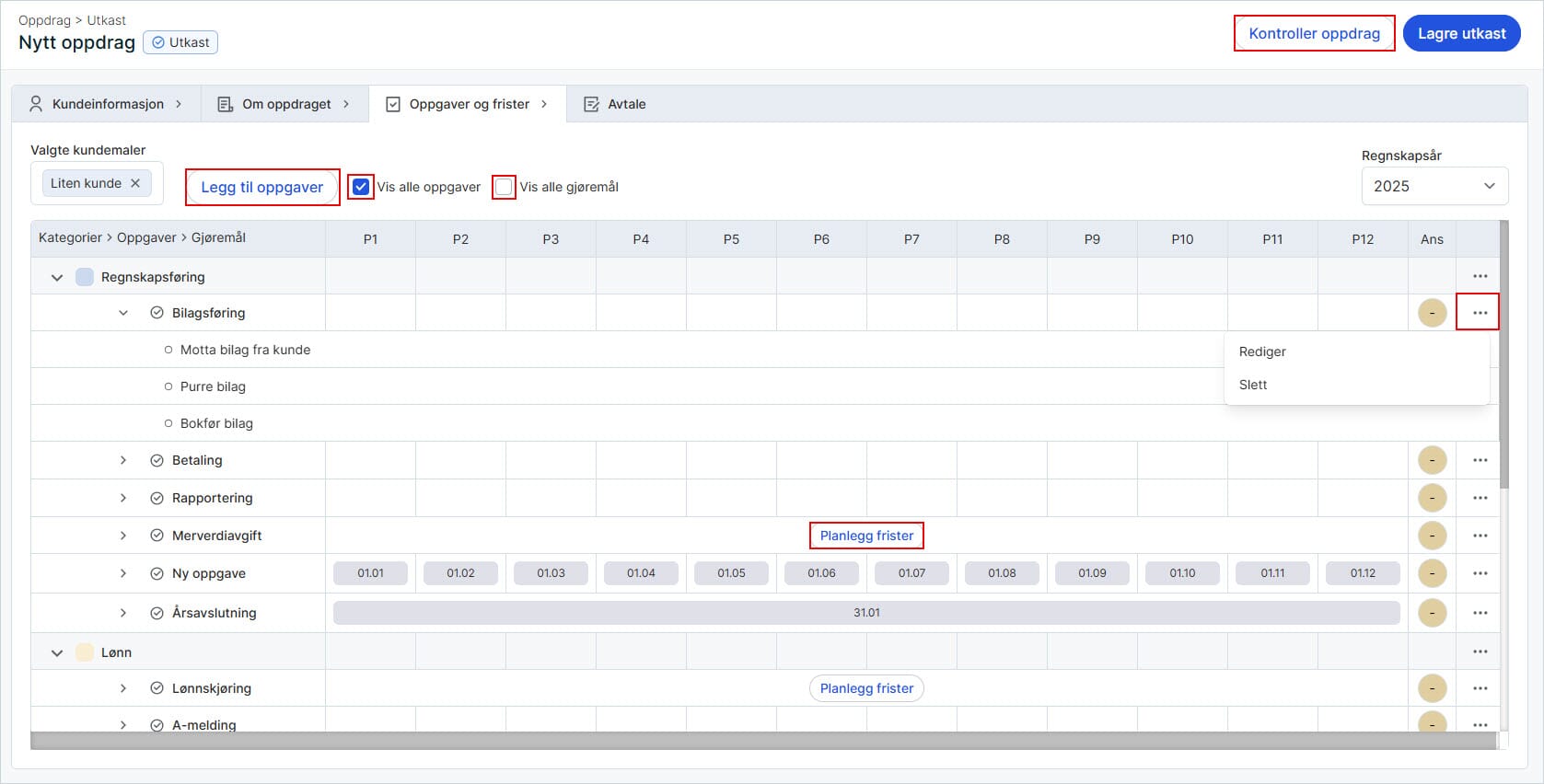This screenshot has width=1544, height=784.
Task: Click the responsible avatar on Bilagsføring row
Action: [1431, 313]
